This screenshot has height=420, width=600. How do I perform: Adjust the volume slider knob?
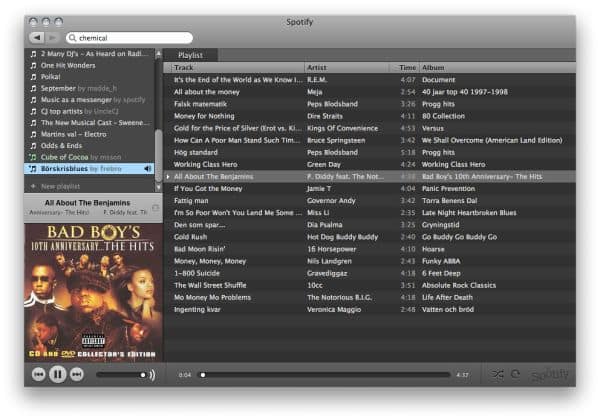click(143, 375)
